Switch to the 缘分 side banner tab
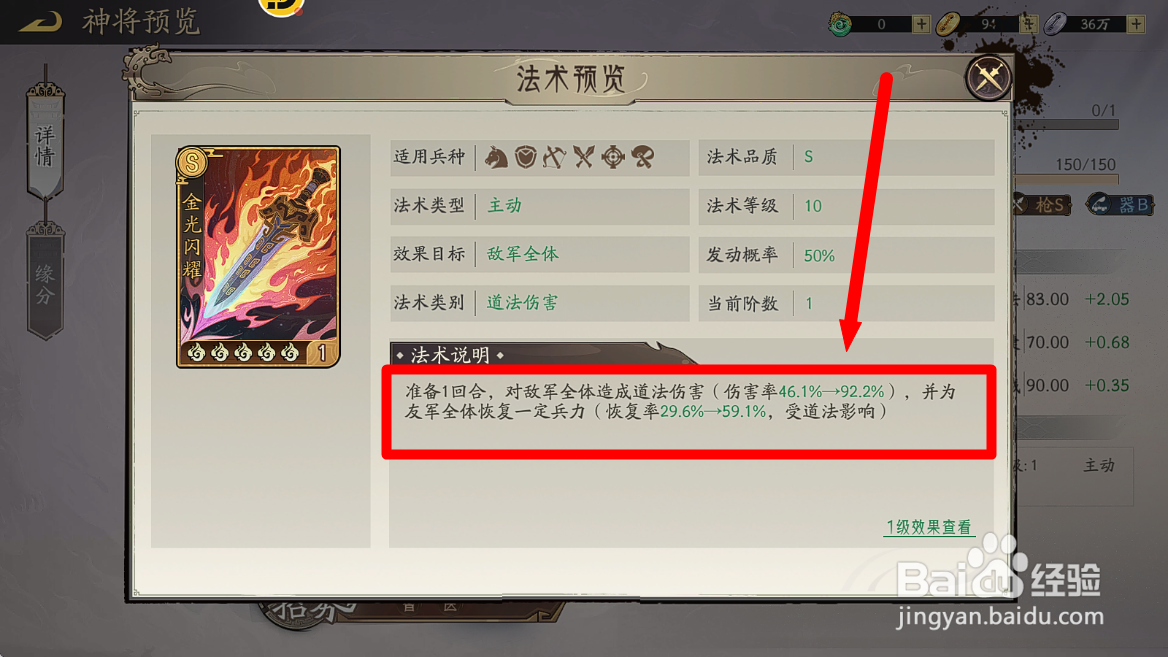The height and width of the screenshot is (657, 1168). pos(45,283)
